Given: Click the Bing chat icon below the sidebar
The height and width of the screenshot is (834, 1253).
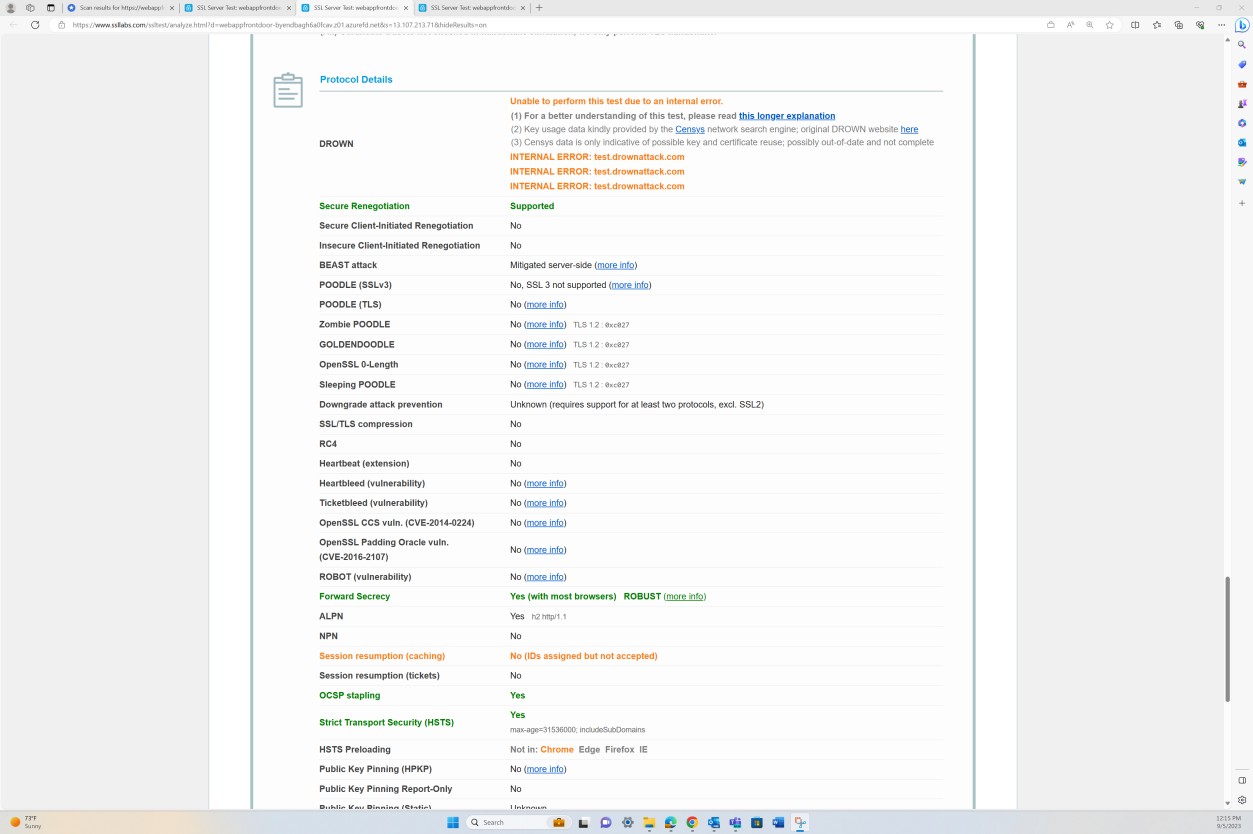Looking at the screenshot, I should coord(1240,25).
